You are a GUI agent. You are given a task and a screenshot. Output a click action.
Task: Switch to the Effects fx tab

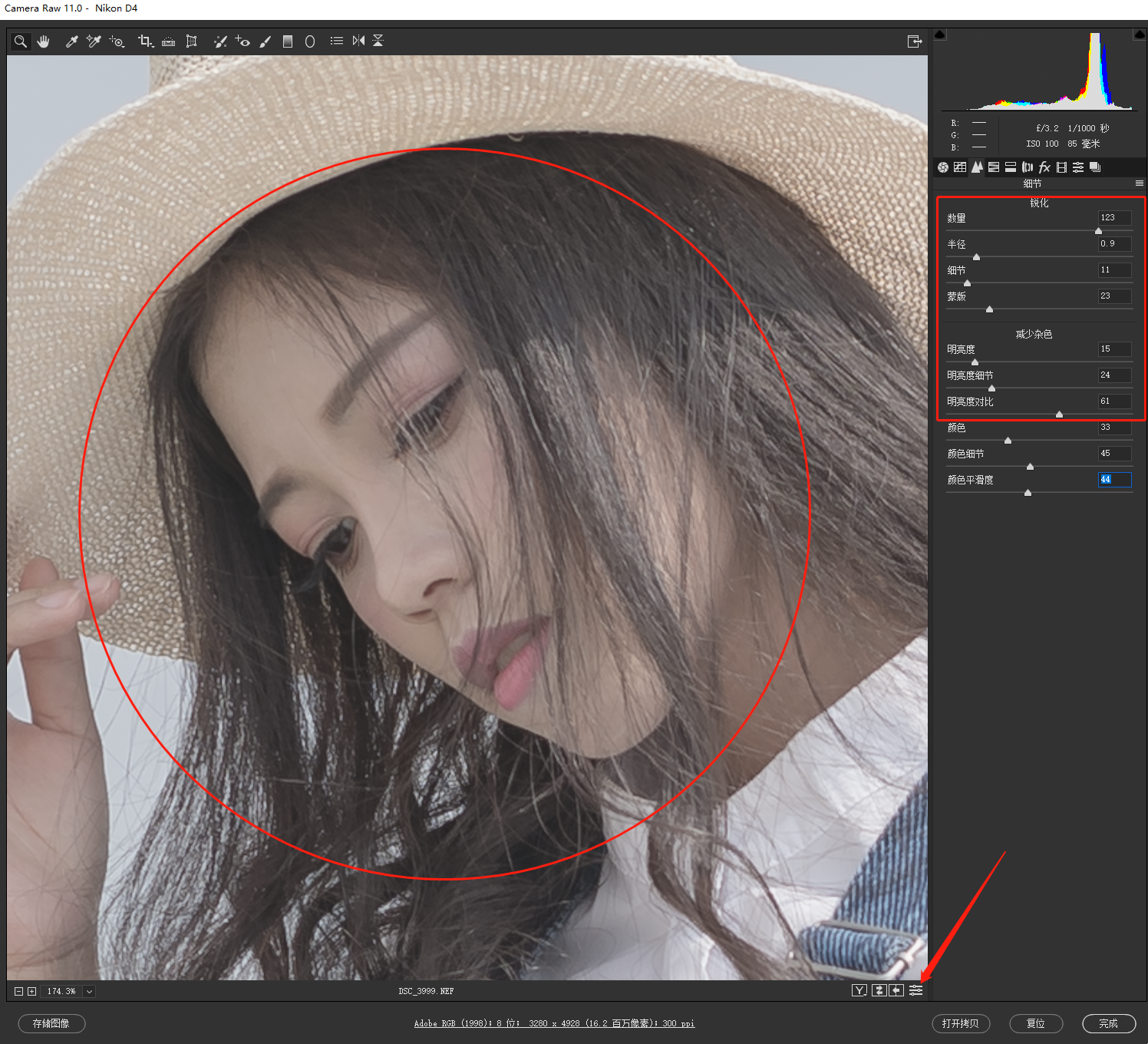1044,167
